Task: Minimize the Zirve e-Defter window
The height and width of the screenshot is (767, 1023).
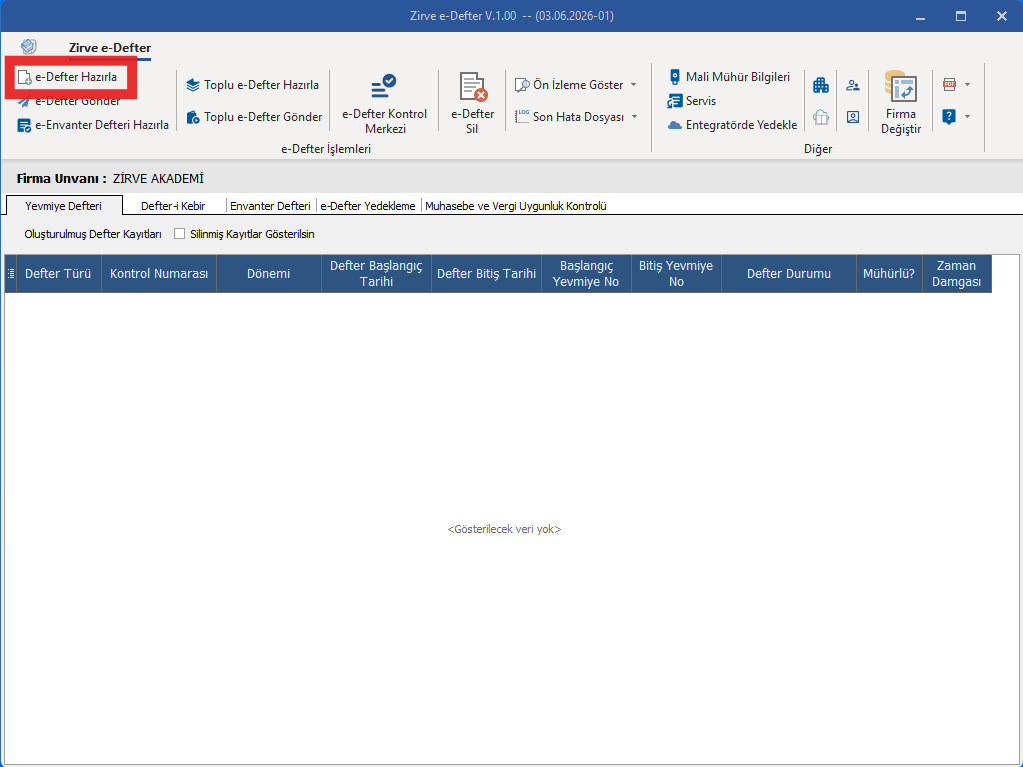Action: (x=920, y=16)
